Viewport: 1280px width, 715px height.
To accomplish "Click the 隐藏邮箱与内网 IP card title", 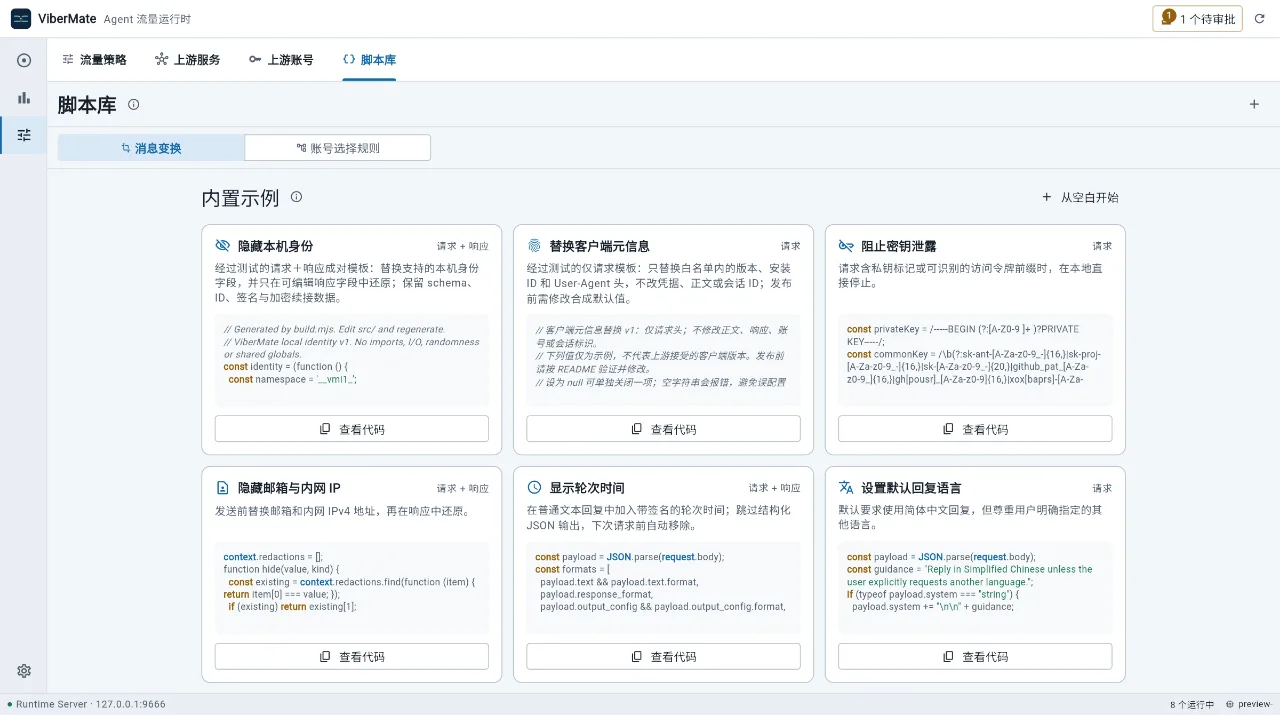I will 289,488.
